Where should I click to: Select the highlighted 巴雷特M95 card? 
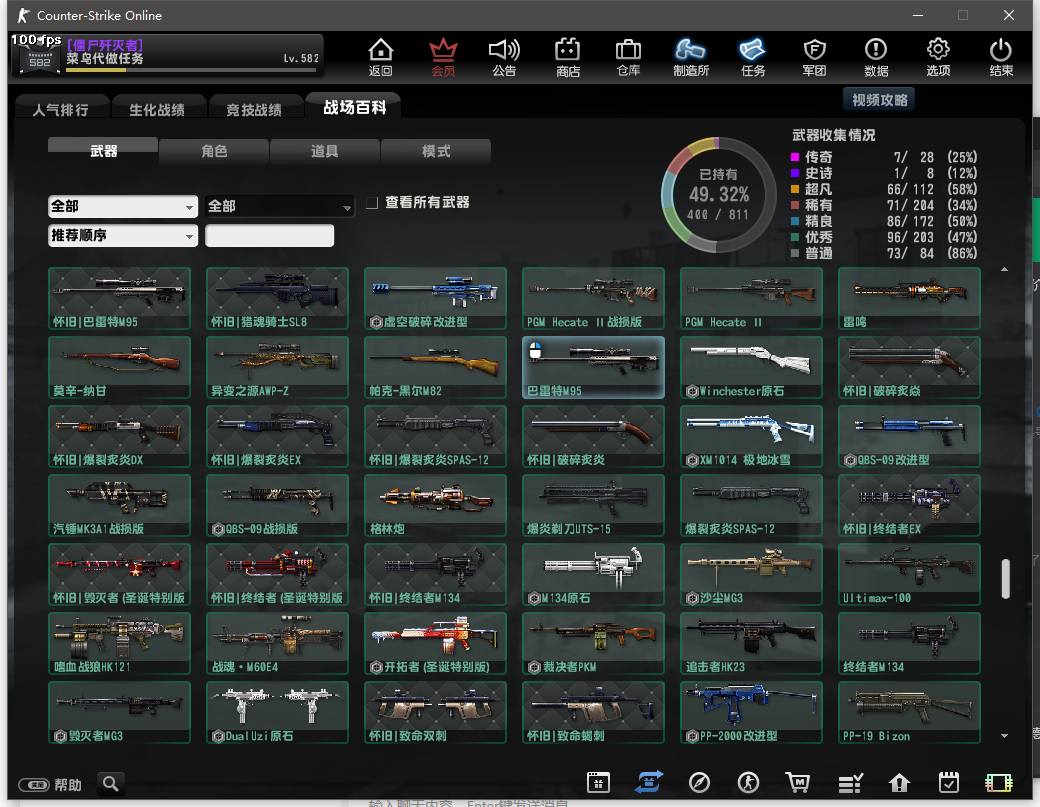593,367
